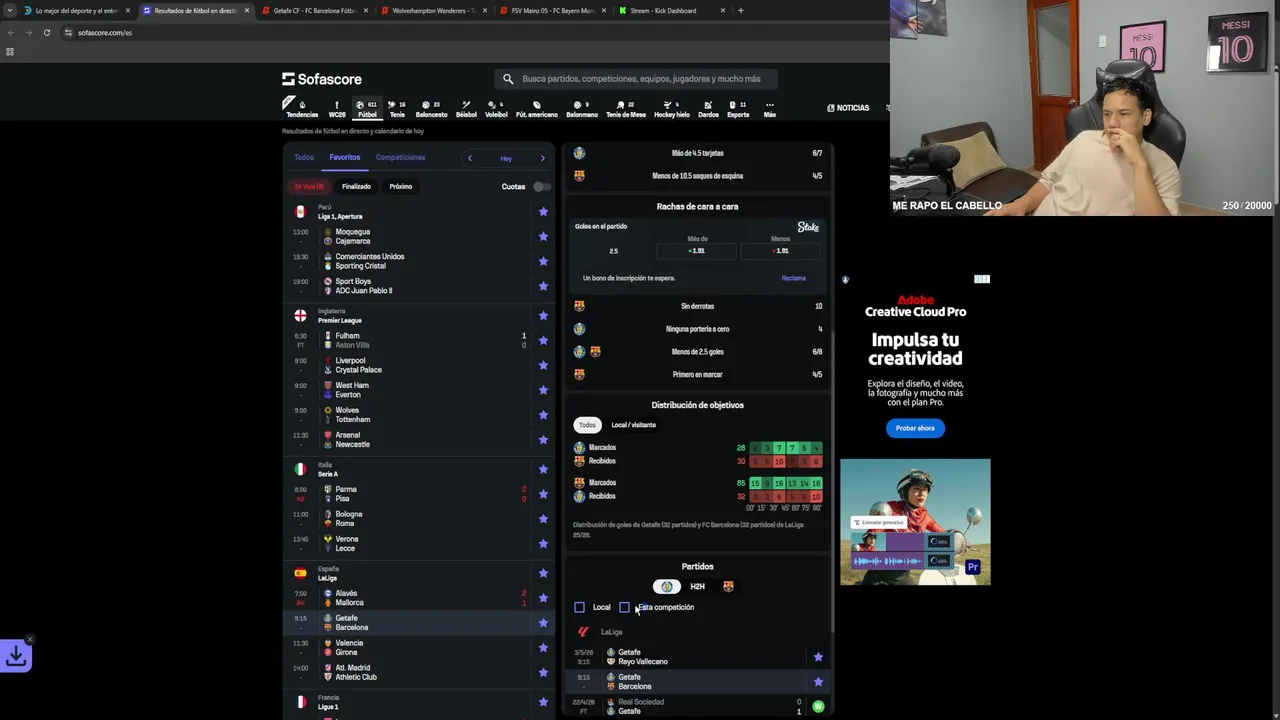Select Todos in Distribución de objetivos
The width and height of the screenshot is (1280, 720).
point(587,425)
